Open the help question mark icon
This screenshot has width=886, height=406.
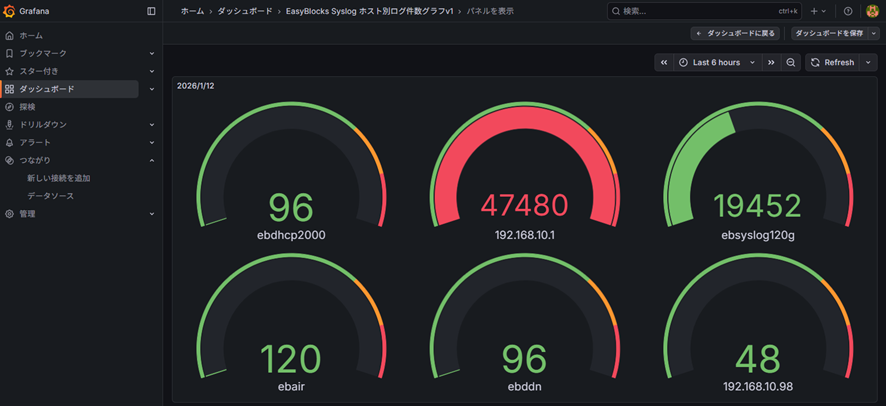[x=848, y=11]
